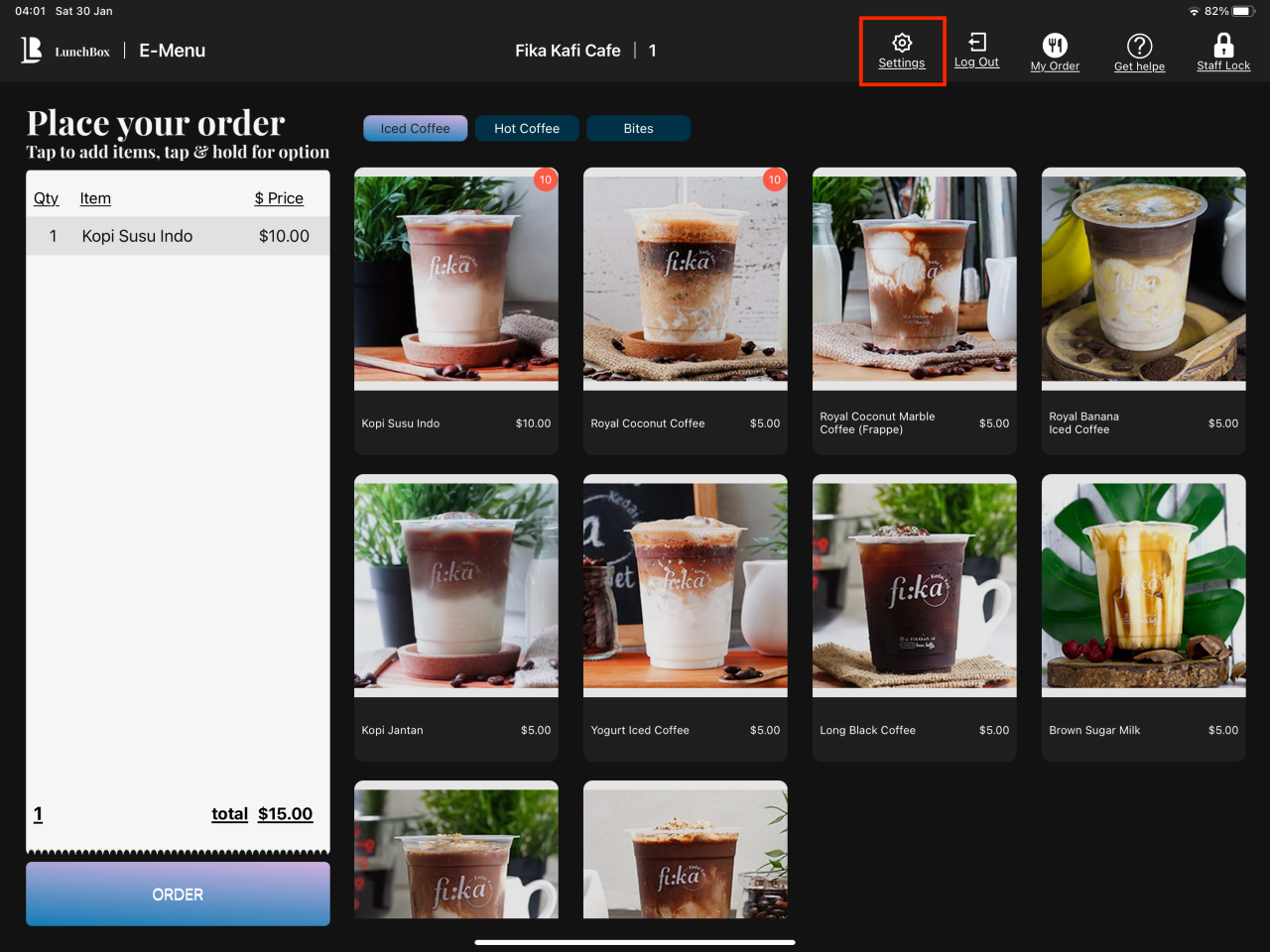
Task: Switch to the Hot Coffee tab
Action: pos(527,128)
